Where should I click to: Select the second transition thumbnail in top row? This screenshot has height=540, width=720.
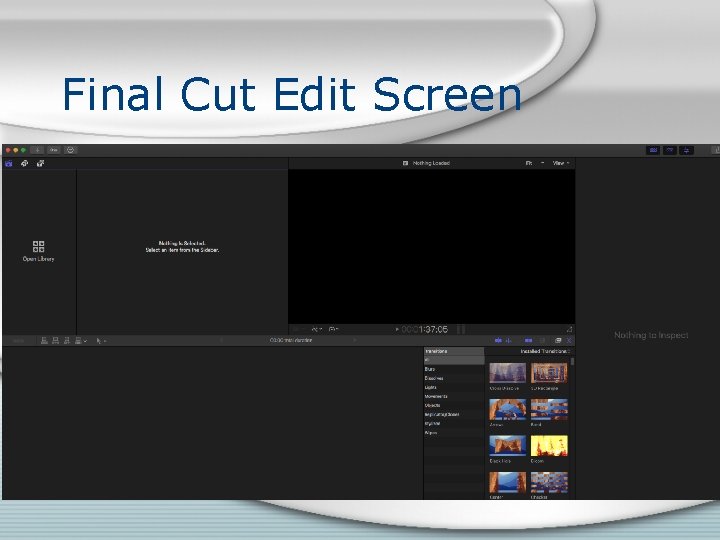click(x=549, y=373)
